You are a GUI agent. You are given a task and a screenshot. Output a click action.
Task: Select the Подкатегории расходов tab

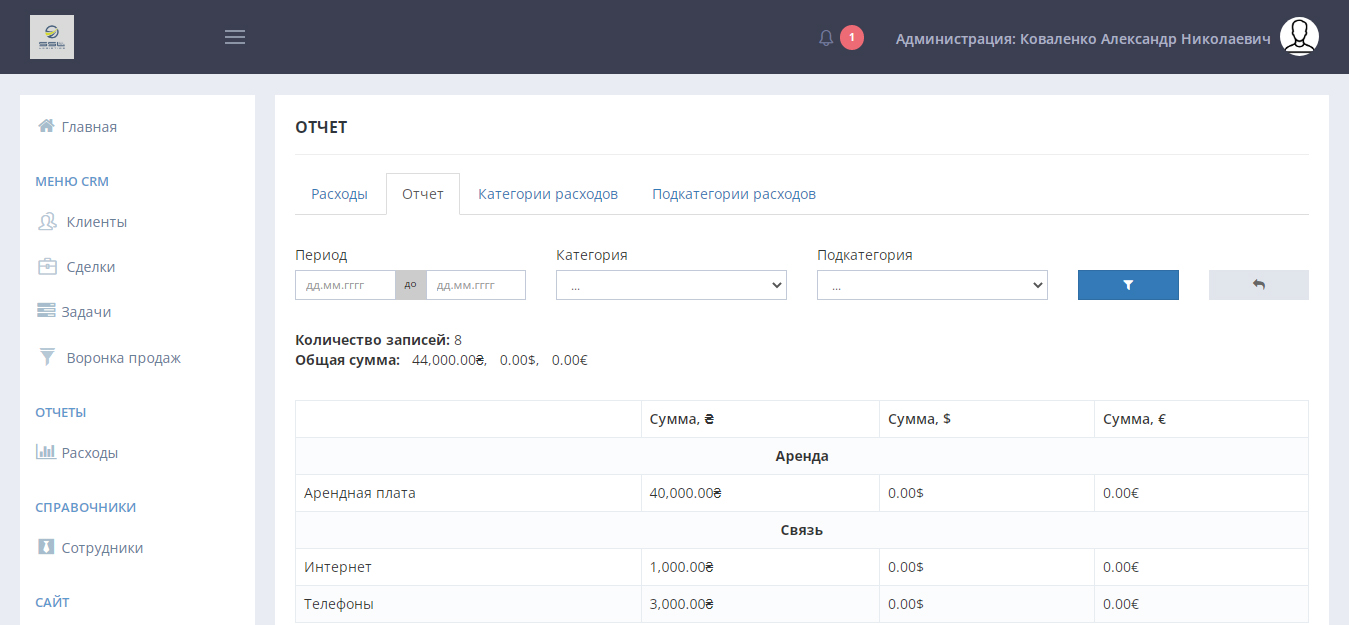[734, 194]
